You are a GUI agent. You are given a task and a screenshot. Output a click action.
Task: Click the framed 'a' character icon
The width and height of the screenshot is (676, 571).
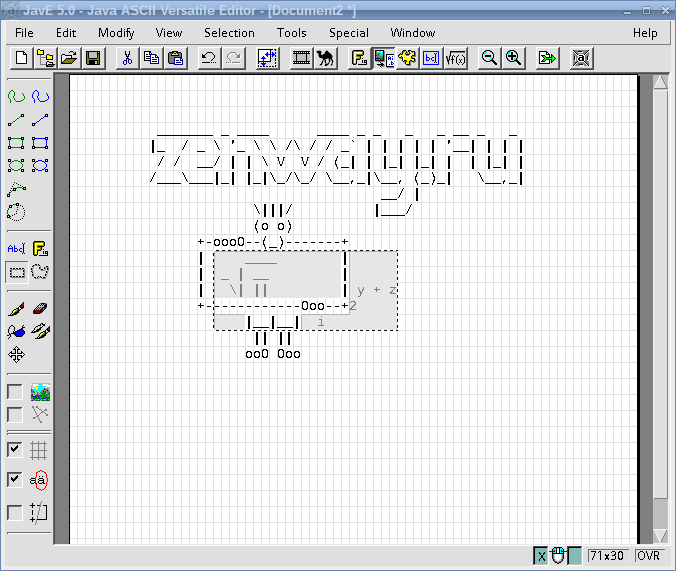coord(581,58)
